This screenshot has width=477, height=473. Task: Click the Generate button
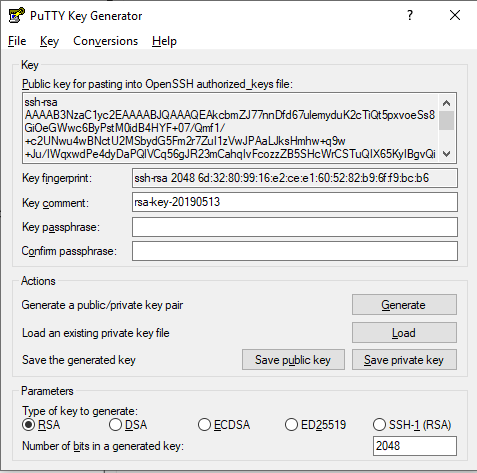pos(404,304)
